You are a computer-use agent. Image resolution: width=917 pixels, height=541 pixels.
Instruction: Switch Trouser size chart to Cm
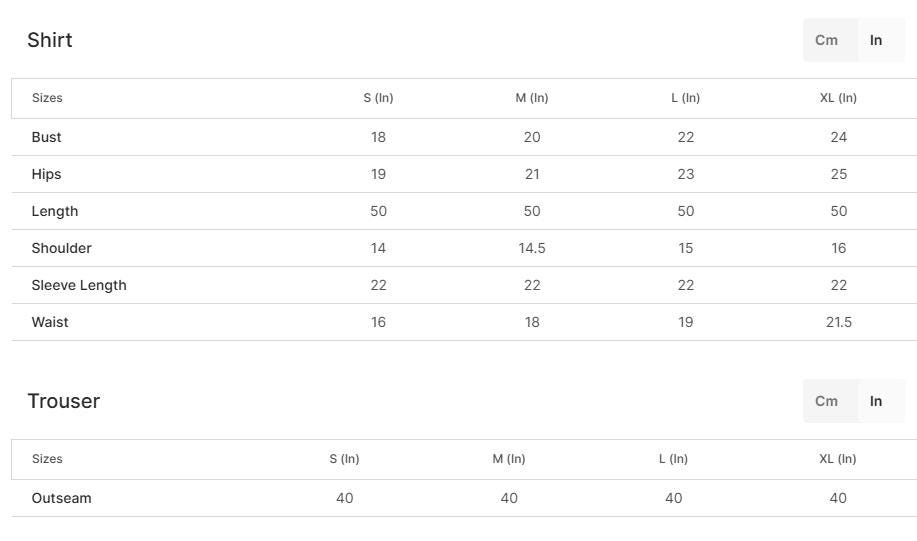coord(827,401)
